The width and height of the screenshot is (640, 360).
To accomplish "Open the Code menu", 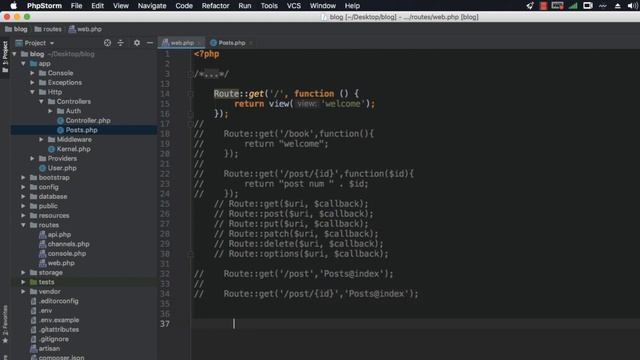I will (184, 6).
